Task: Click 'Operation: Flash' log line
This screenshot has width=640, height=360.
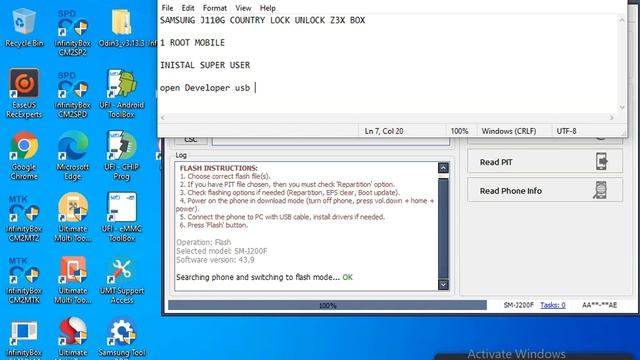Action: (x=203, y=242)
